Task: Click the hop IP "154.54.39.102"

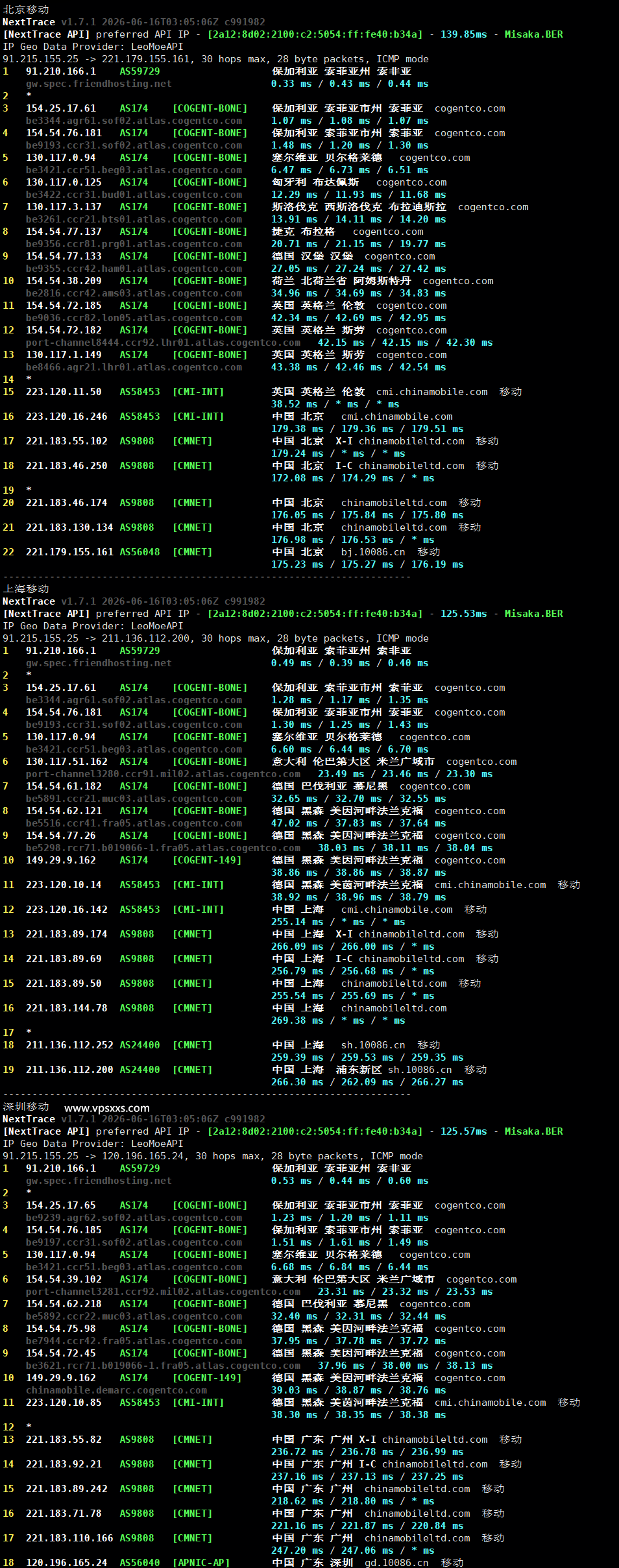Action: point(64,1279)
